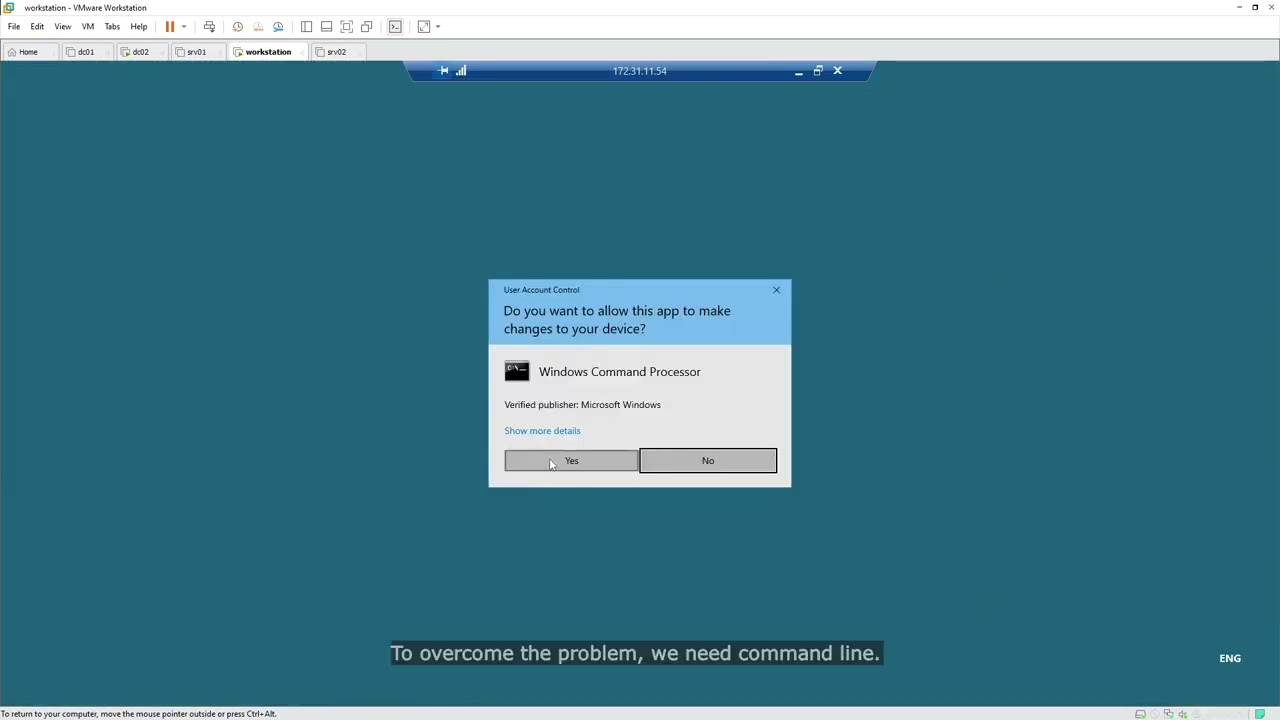Click the ENG language indicator
The image size is (1280, 720).
pos(1230,658)
